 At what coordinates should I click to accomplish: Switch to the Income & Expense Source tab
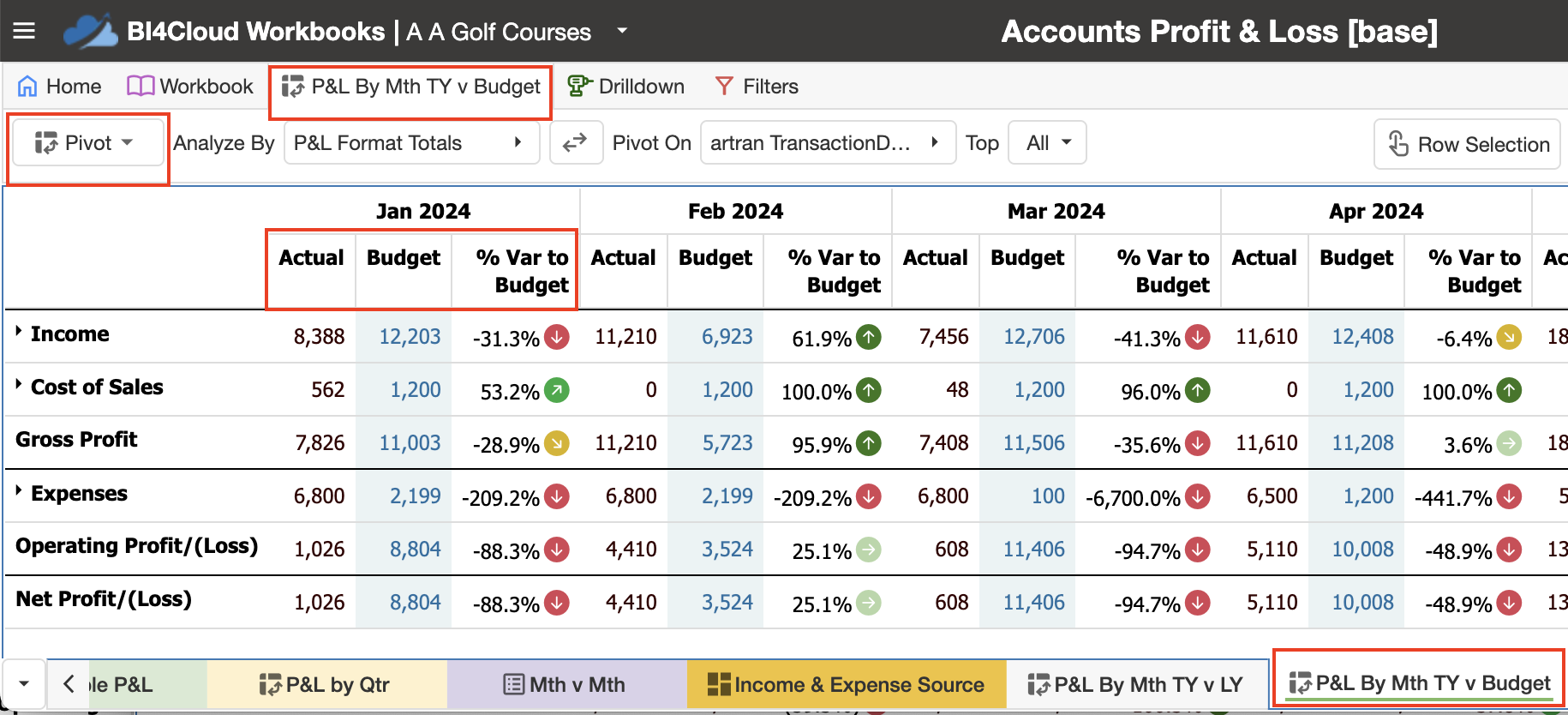pyautogui.click(x=847, y=685)
